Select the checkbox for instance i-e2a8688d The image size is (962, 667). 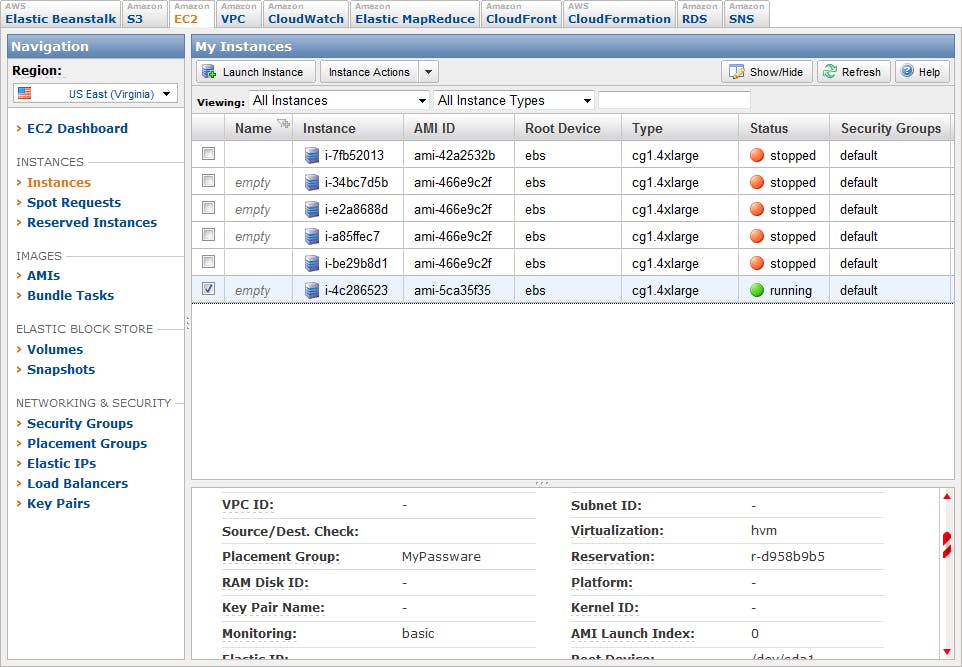pyautogui.click(x=208, y=208)
